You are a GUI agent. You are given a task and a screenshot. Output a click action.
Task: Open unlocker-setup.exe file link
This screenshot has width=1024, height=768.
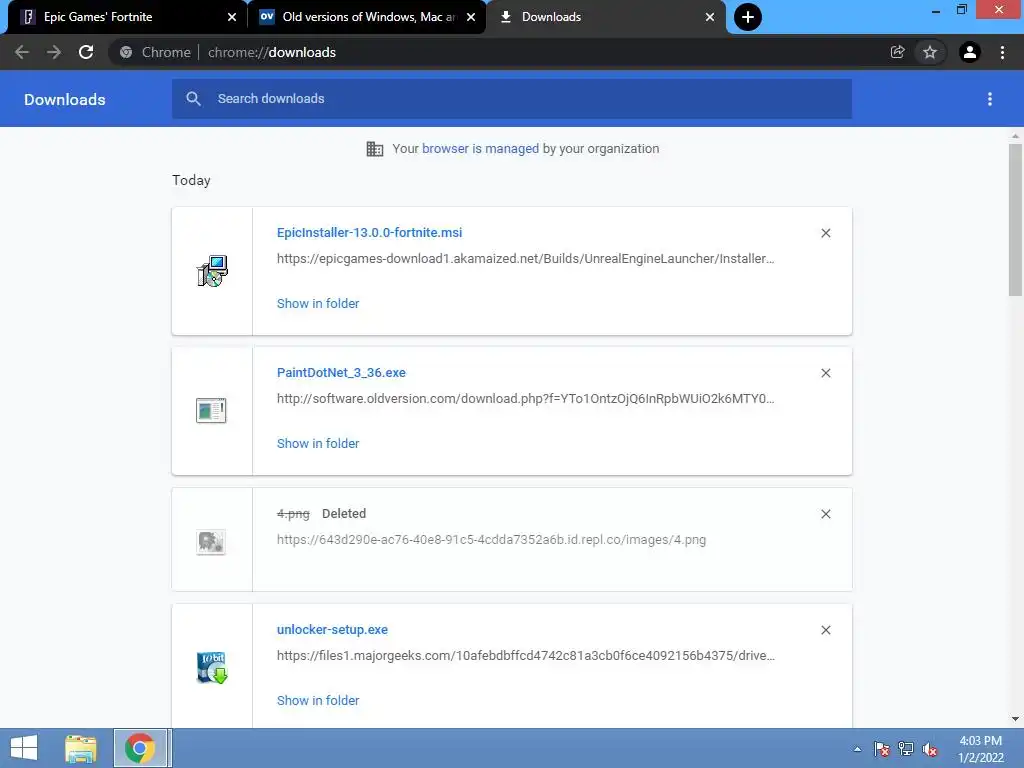point(332,630)
